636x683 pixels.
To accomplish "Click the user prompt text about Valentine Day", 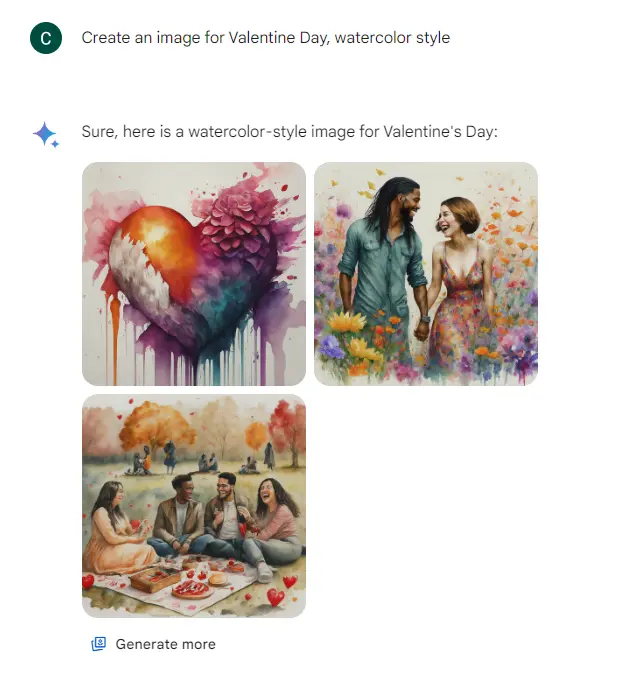I will [266, 38].
